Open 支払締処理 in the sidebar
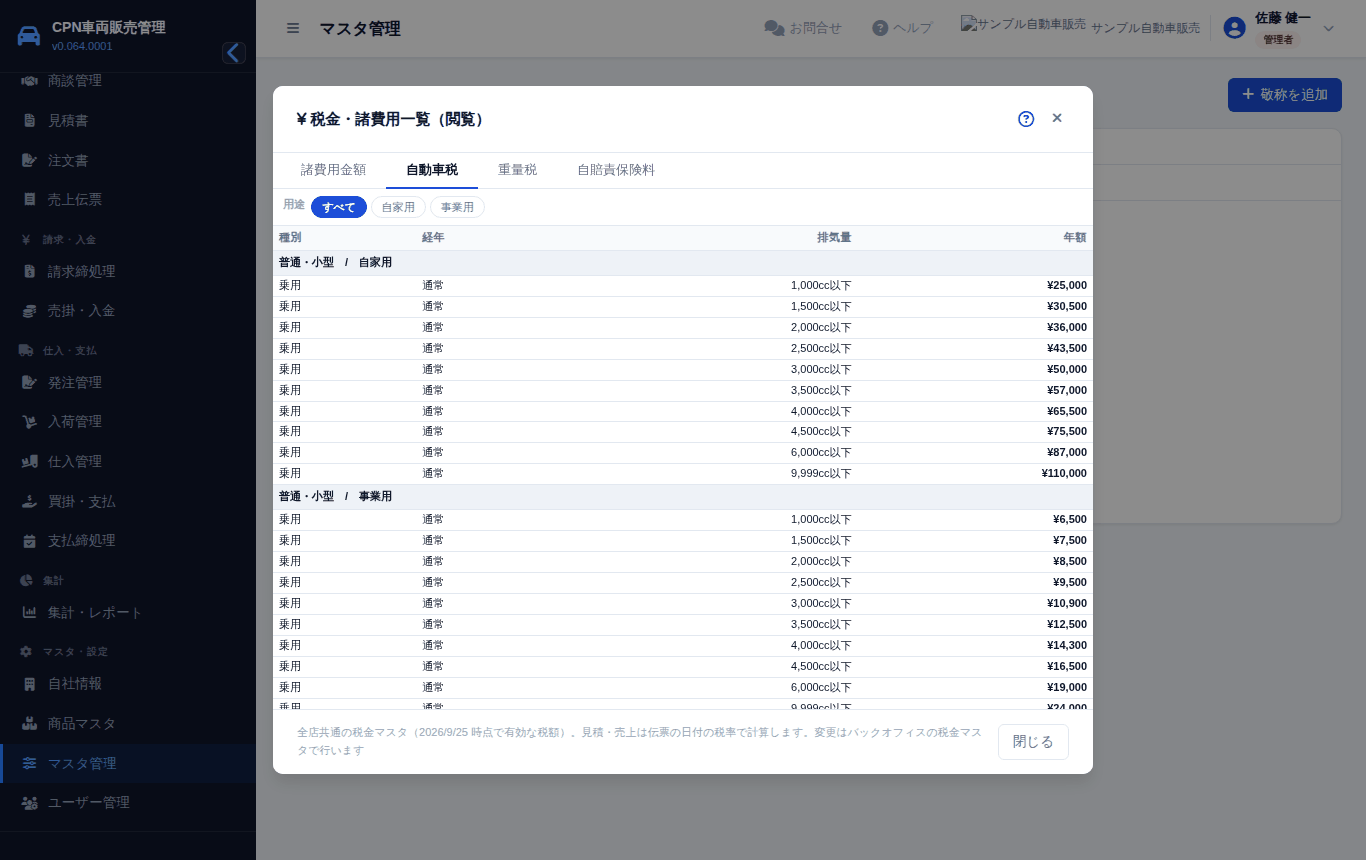 (x=128, y=540)
